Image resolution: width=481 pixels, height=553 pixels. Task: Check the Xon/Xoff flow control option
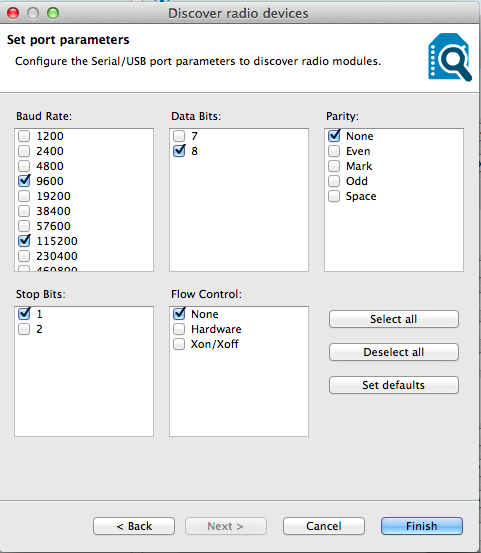click(179, 344)
